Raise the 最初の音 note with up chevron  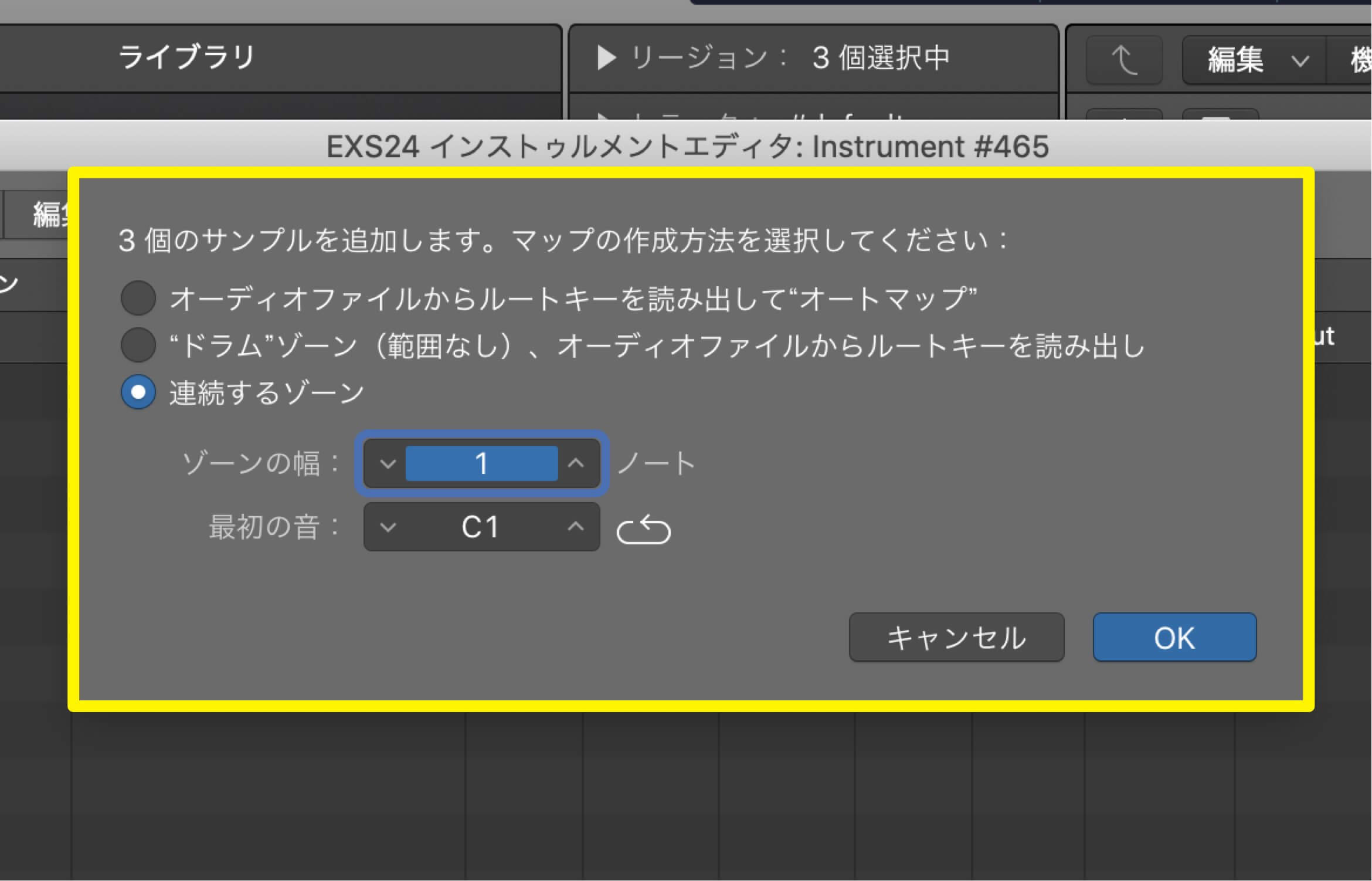(576, 527)
